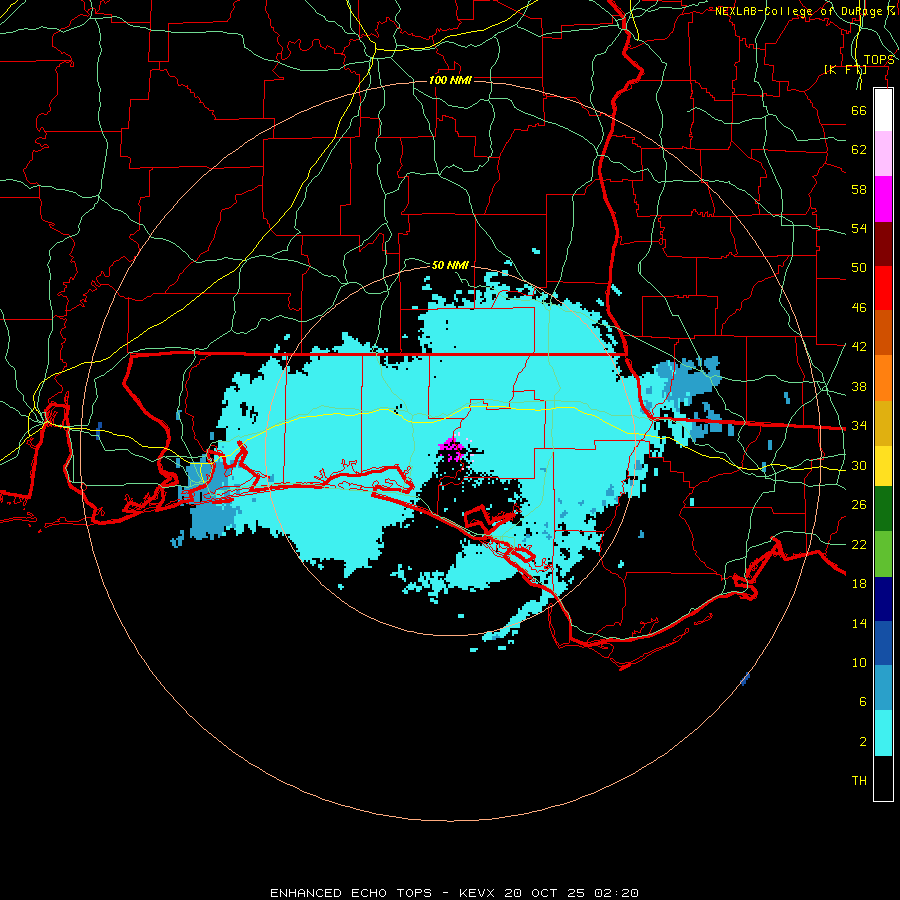The width and height of the screenshot is (900, 900).
Task: Click the 'TOPS' legend heading
Action: (x=879, y=60)
